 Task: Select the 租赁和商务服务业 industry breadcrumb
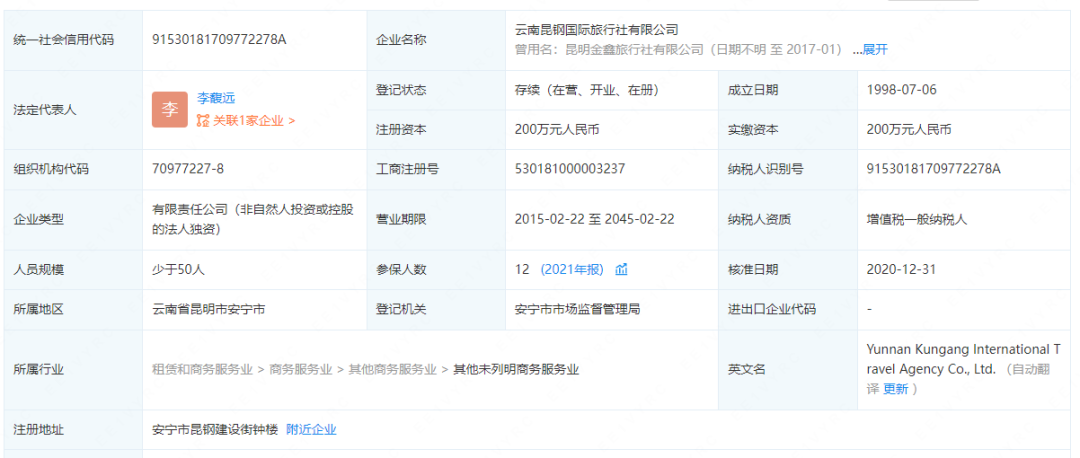point(201,369)
